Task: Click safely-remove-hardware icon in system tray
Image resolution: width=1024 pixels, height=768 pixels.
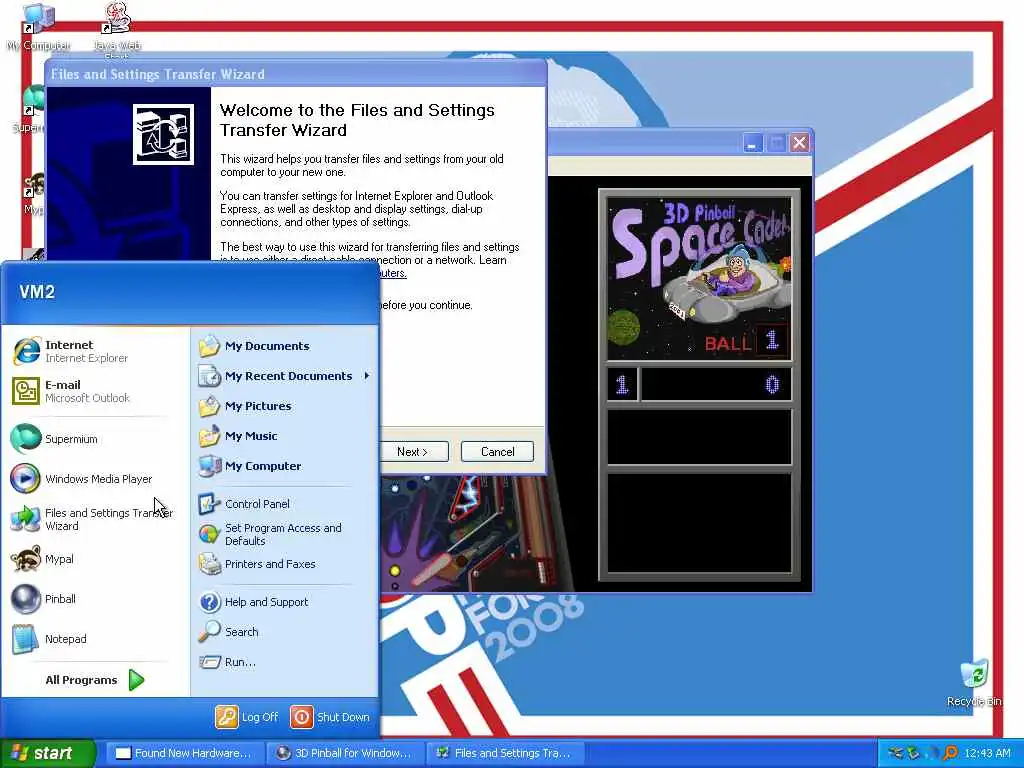Action: point(912,753)
